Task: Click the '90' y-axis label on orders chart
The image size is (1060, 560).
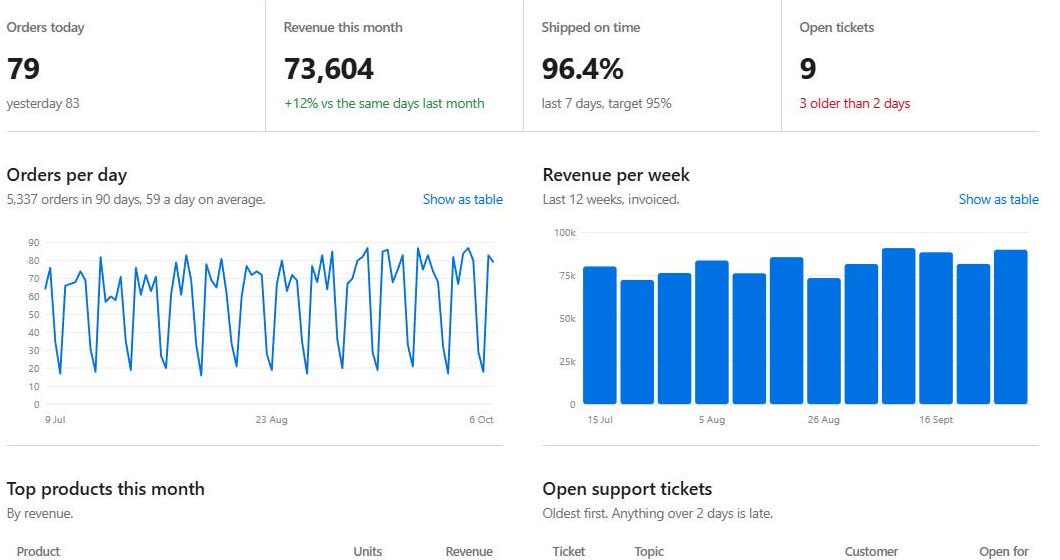Action: pyautogui.click(x=34, y=243)
